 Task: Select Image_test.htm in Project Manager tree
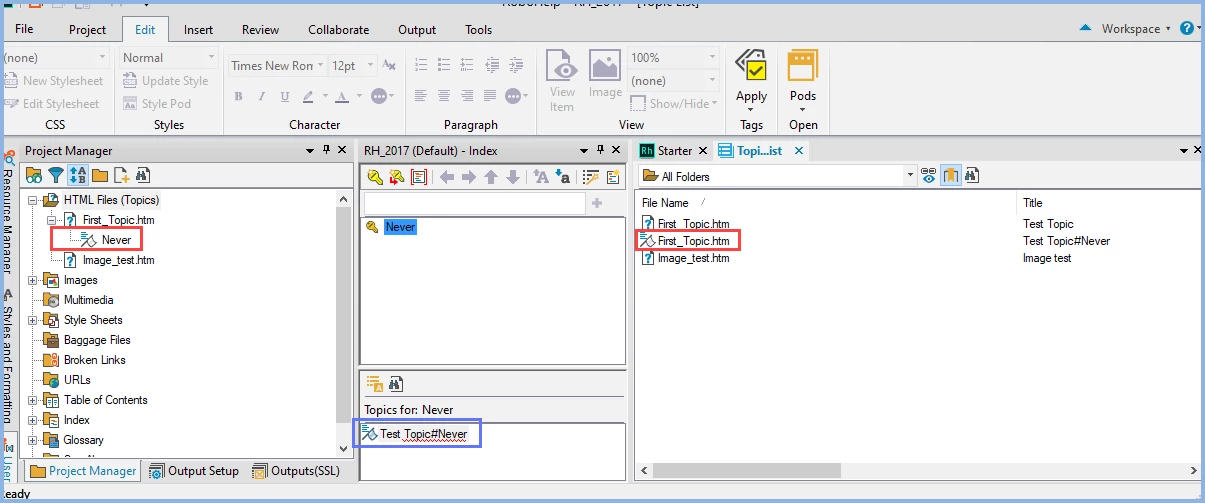coord(118,260)
